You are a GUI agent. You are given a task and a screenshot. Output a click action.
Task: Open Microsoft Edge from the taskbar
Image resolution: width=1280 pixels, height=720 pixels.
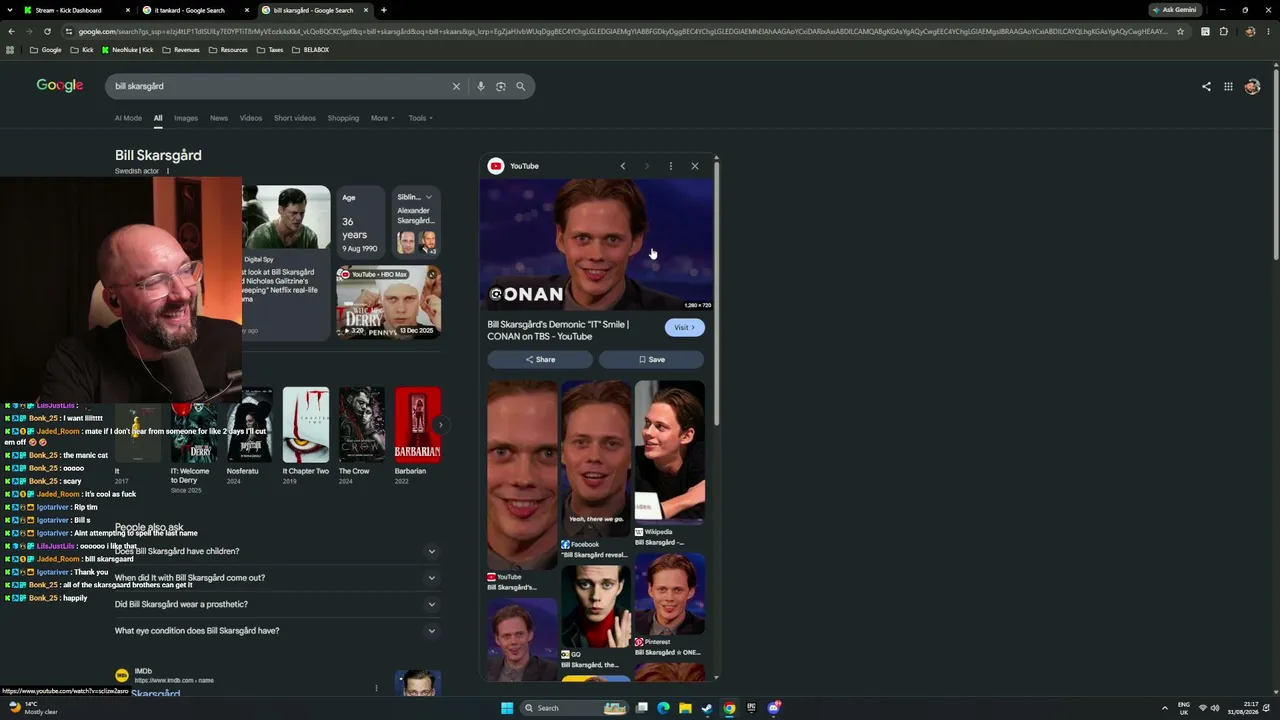tap(663, 708)
